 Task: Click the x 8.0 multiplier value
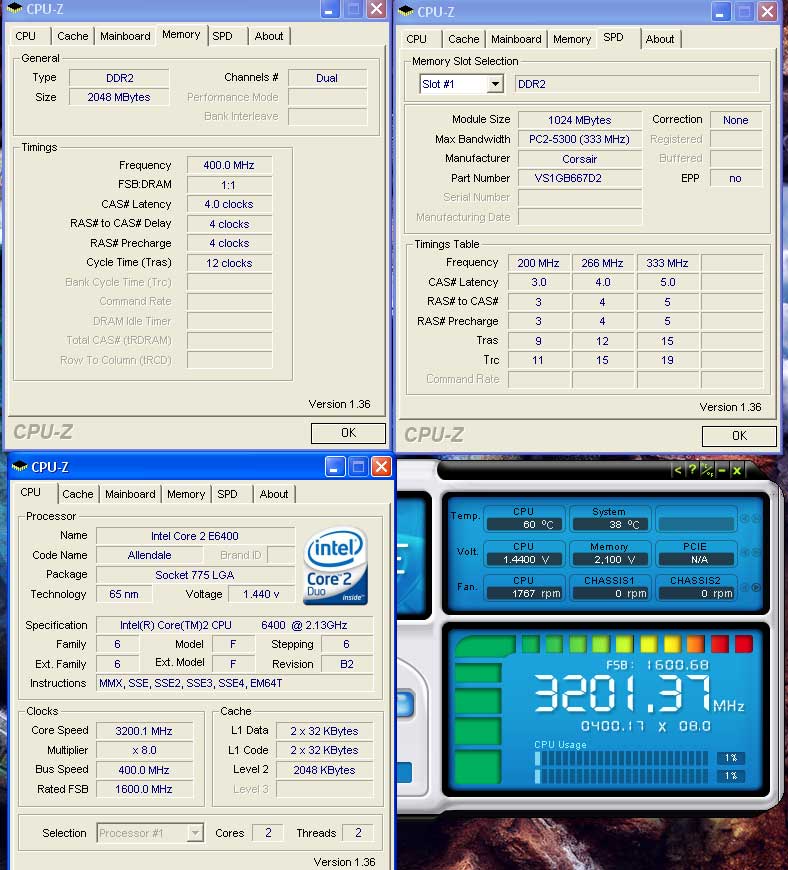pos(144,750)
